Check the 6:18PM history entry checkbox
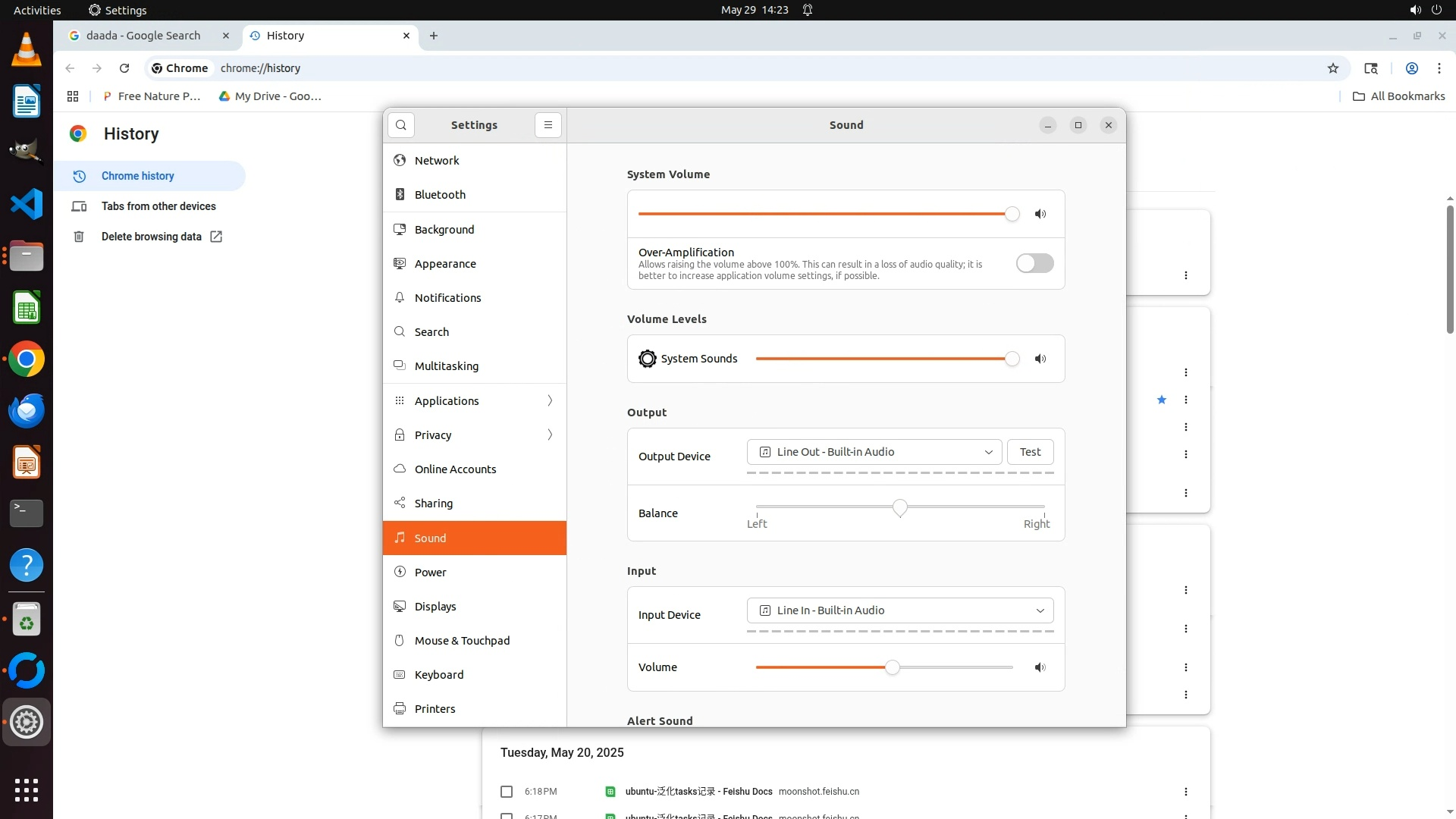Image resolution: width=1456 pixels, height=819 pixels. (x=507, y=792)
